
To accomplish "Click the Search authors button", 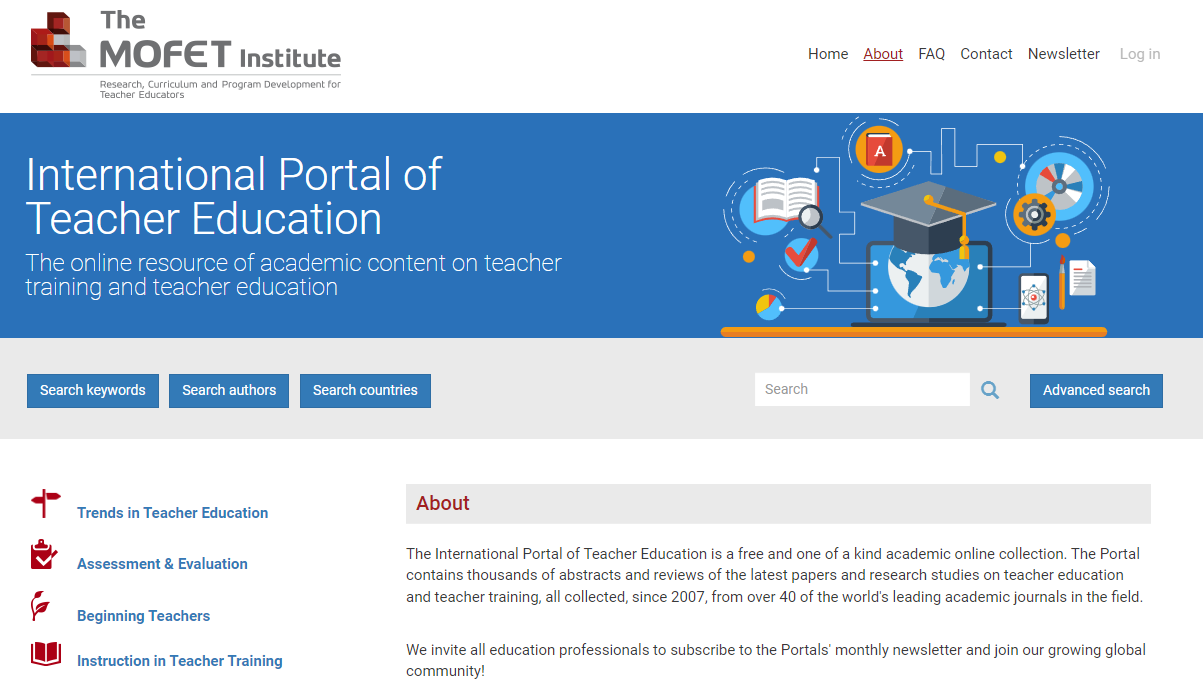I will click(229, 390).
